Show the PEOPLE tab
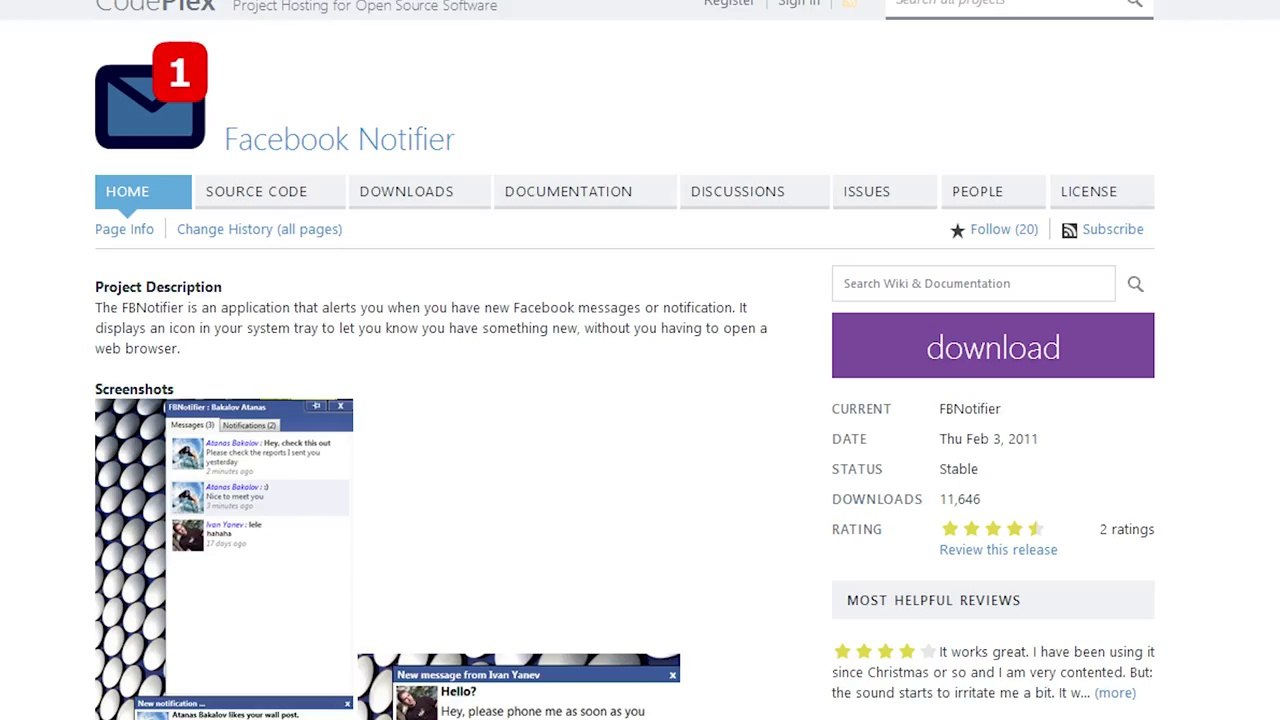The width and height of the screenshot is (1280, 720). coord(994,191)
